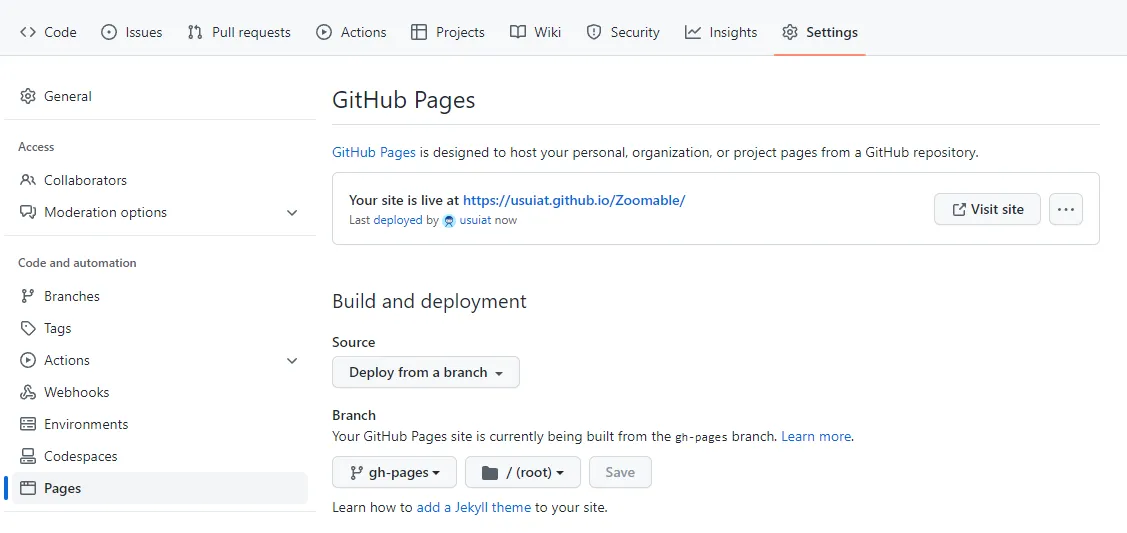Click the Webhooks icon in sidebar
Screen dimensions: 1127x533
[x=28, y=392]
